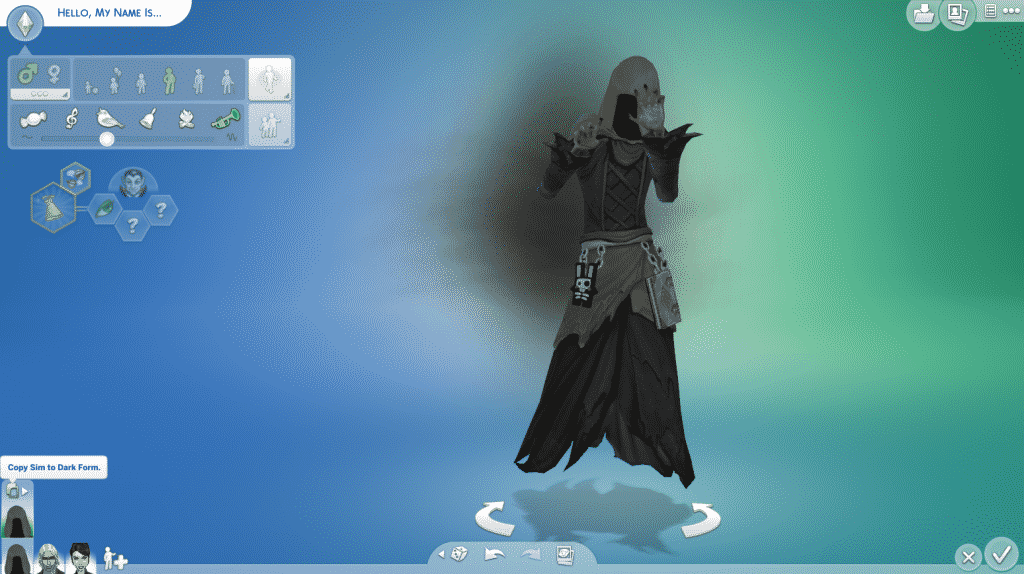Cancel with the X button
This screenshot has height=574, width=1024.
968,557
